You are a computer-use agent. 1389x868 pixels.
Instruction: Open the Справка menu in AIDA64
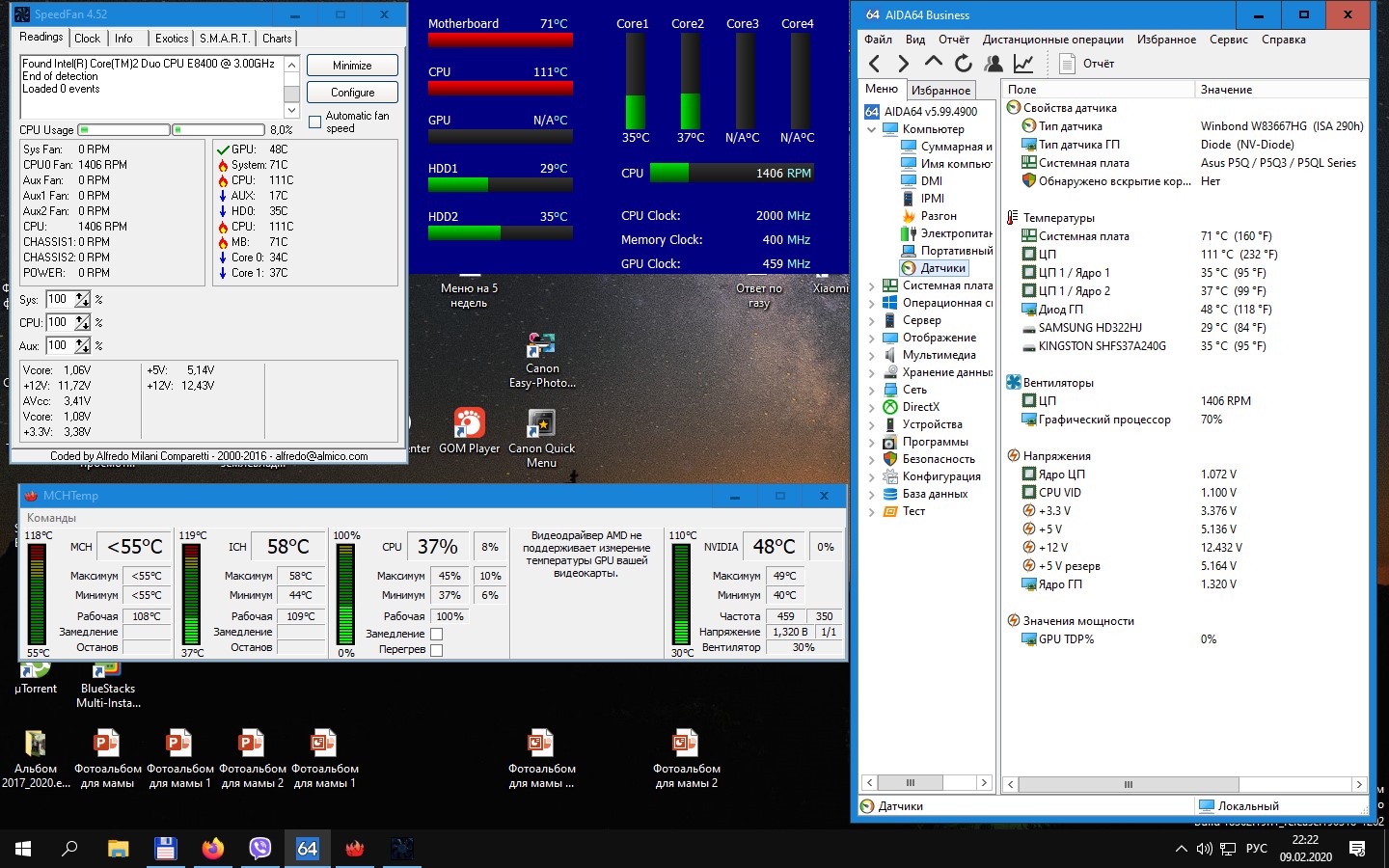1284,40
